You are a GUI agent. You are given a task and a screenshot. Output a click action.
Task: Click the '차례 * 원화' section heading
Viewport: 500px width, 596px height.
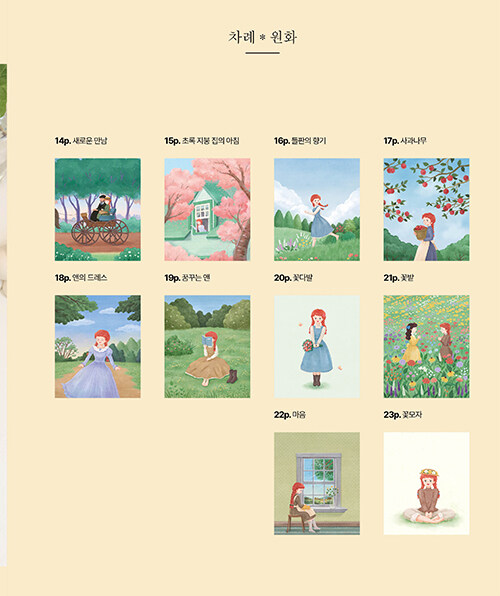262,37
